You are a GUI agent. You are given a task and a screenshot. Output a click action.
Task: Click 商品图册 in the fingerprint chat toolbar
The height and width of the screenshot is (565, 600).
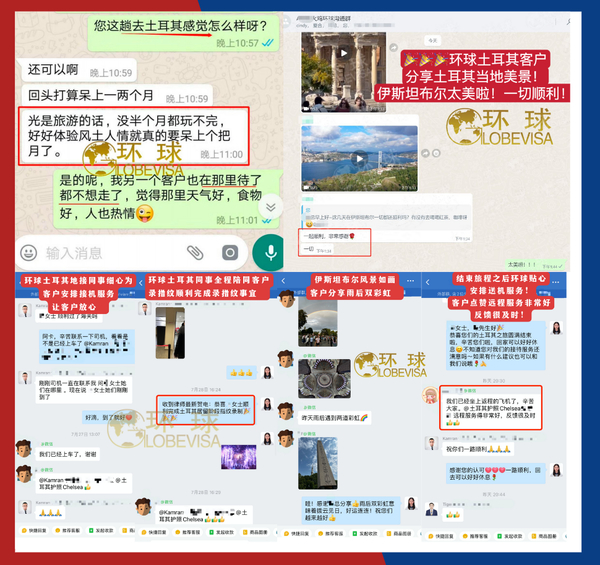point(255,532)
